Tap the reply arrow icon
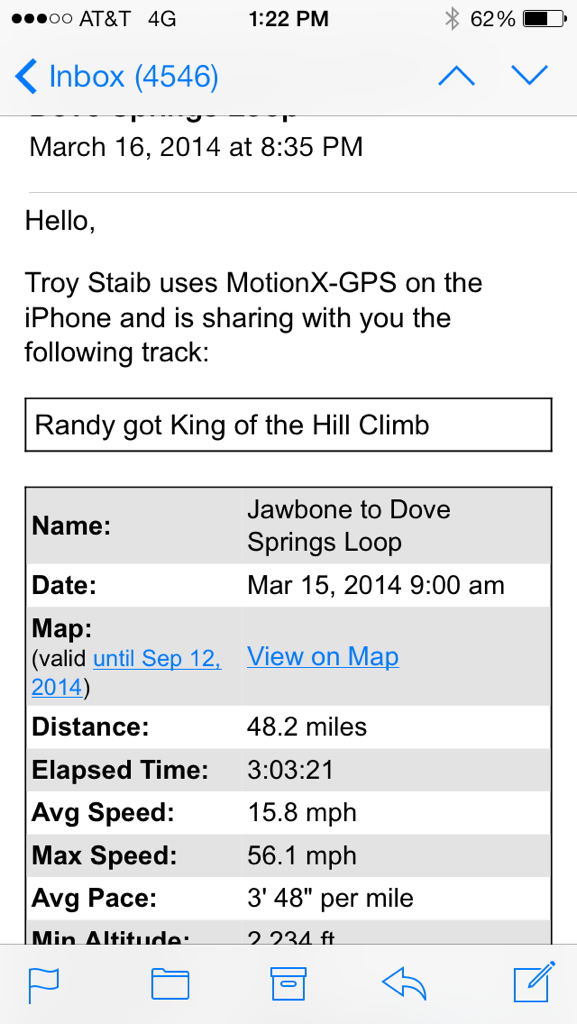This screenshot has height=1024, width=577. [x=404, y=984]
